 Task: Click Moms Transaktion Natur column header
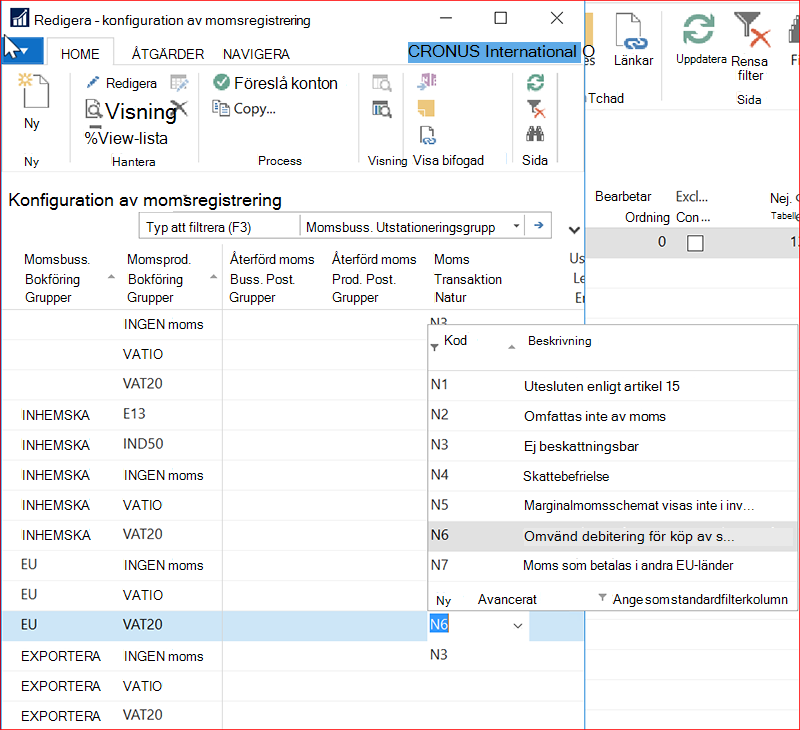[x=468, y=278]
